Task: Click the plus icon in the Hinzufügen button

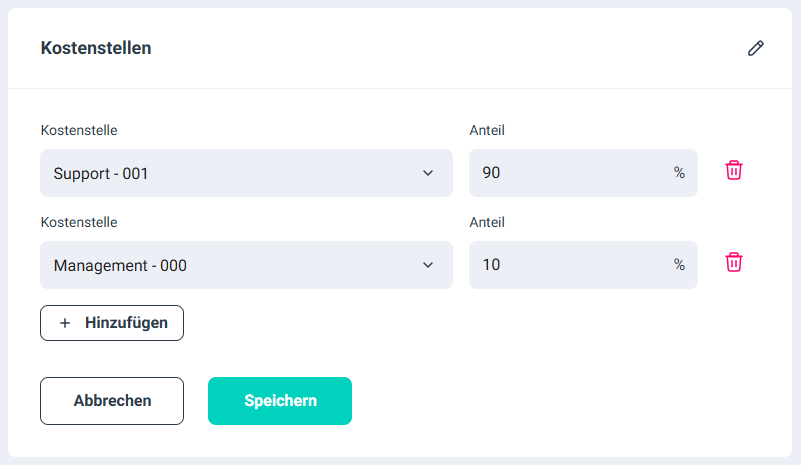Action: pyautogui.click(x=65, y=323)
